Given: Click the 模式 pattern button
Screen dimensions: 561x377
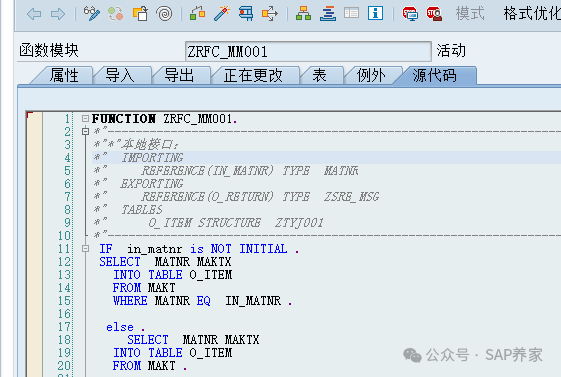Looking at the screenshot, I should tap(470, 14).
